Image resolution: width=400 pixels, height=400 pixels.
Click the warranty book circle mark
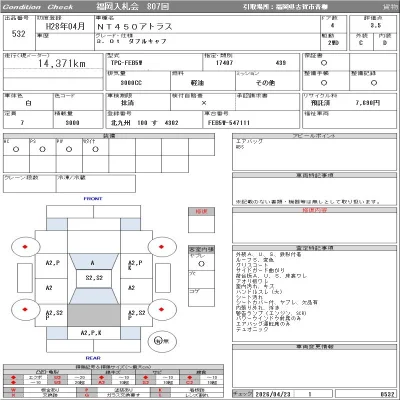(324, 63)
